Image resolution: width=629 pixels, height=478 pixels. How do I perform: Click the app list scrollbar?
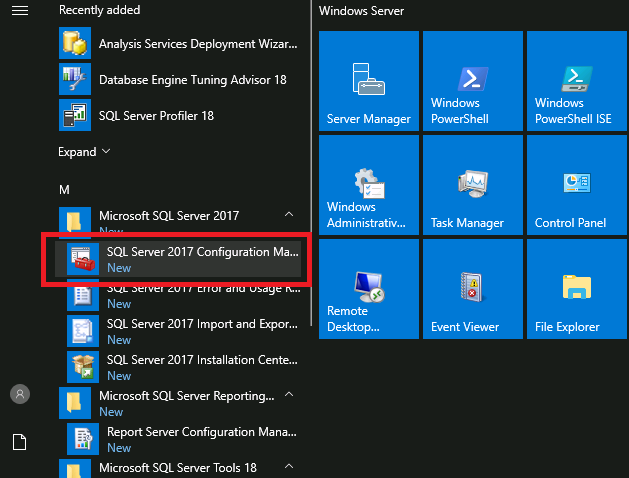[311, 162]
